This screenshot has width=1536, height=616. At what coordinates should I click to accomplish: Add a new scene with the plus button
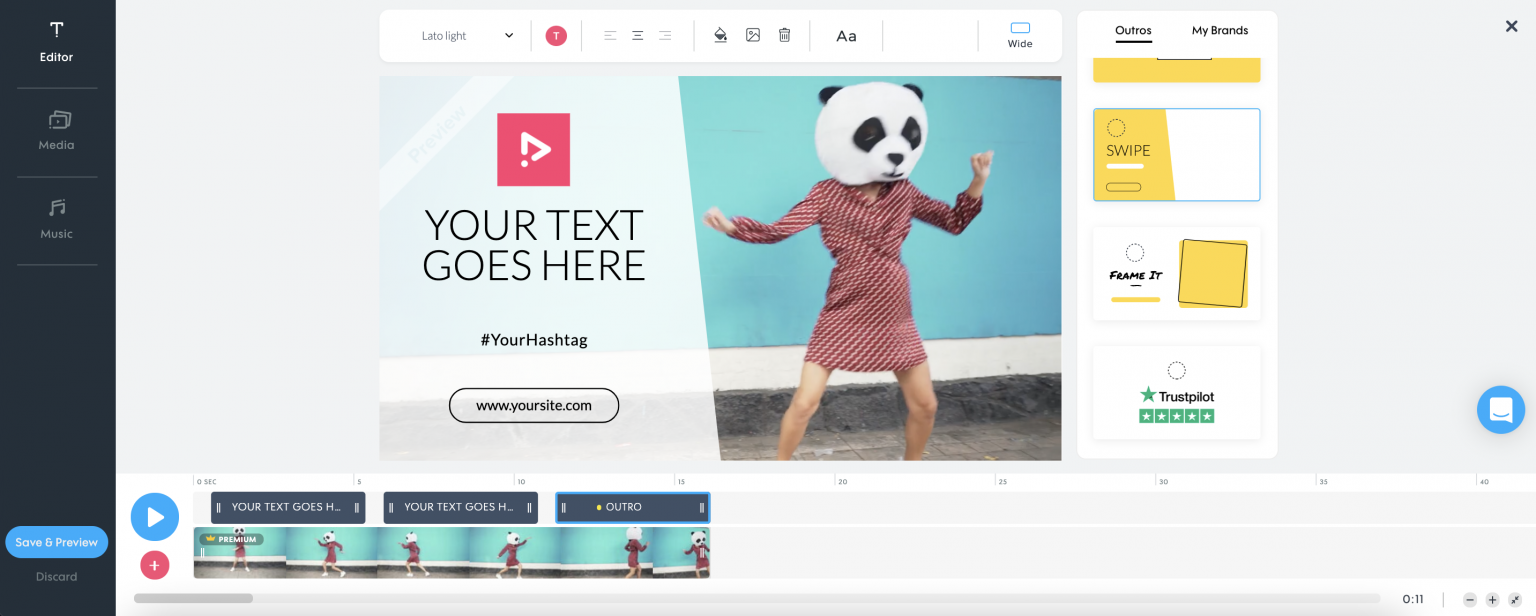154,565
